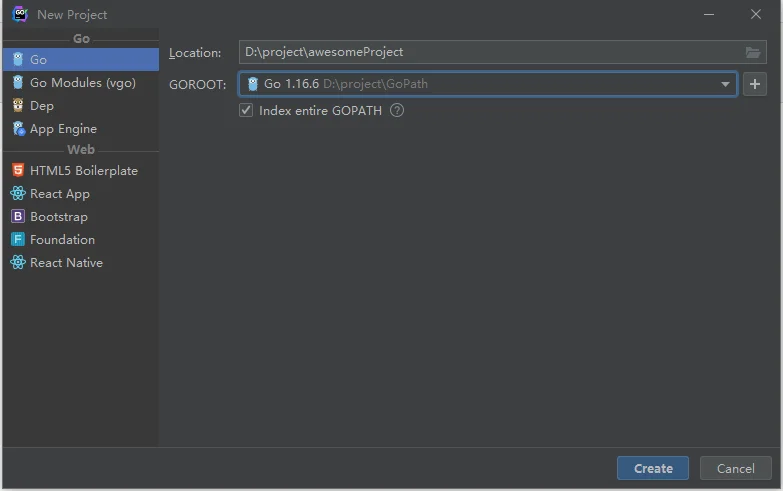Choose the App Engine icon

pyautogui.click(x=18, y=128)
